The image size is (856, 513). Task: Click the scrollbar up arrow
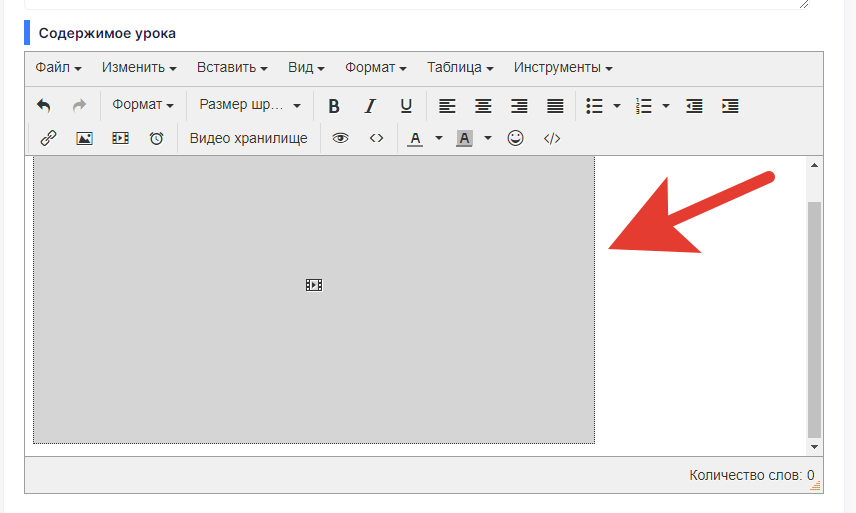(815, 165)
